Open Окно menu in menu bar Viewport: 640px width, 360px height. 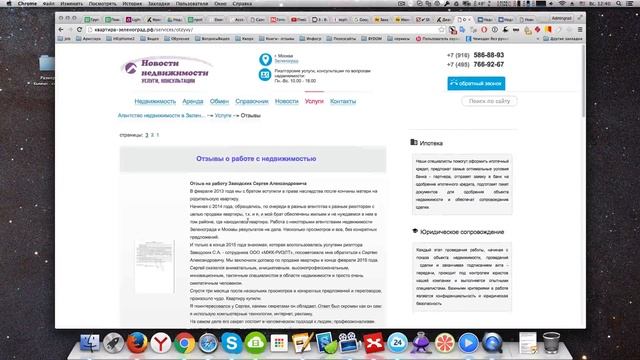pyautogui.click(x=220, y=4)
